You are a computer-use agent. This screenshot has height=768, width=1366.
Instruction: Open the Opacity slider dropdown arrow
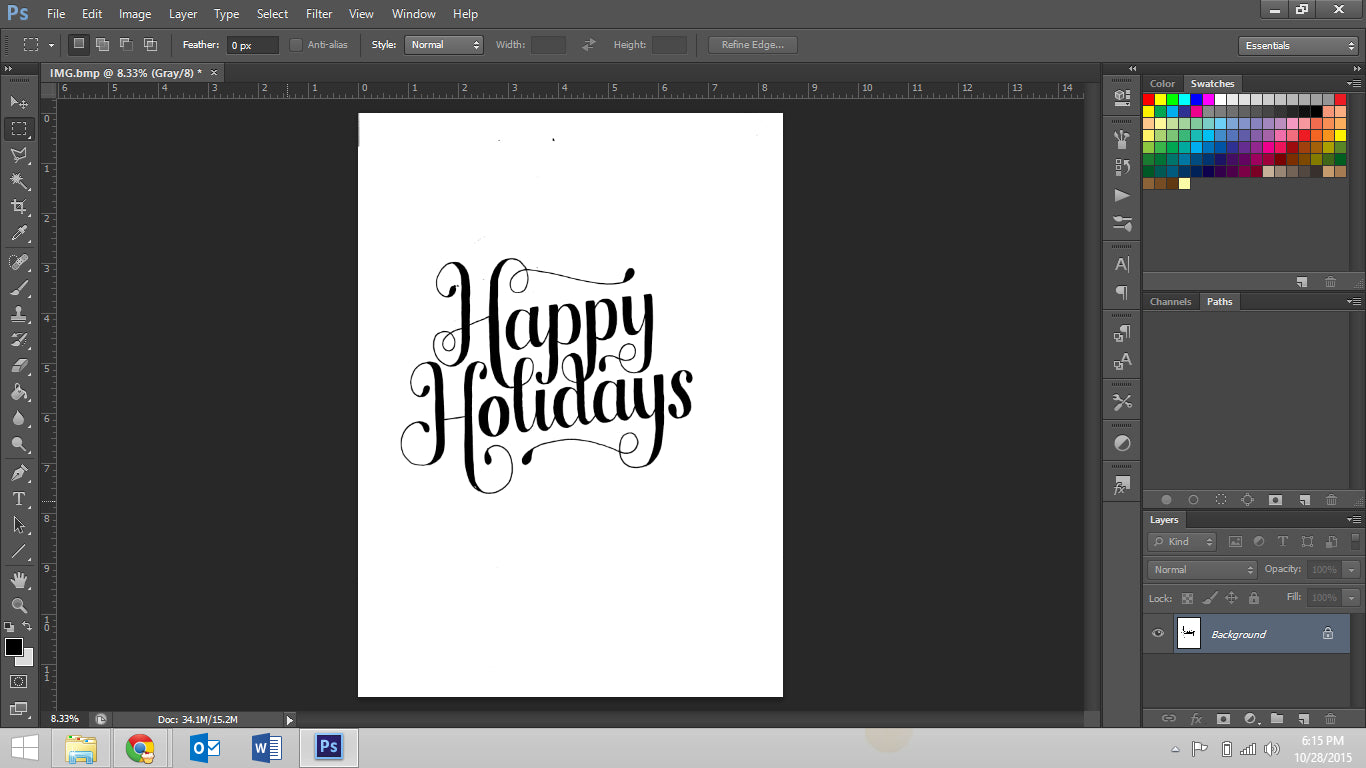[1352, 569]
